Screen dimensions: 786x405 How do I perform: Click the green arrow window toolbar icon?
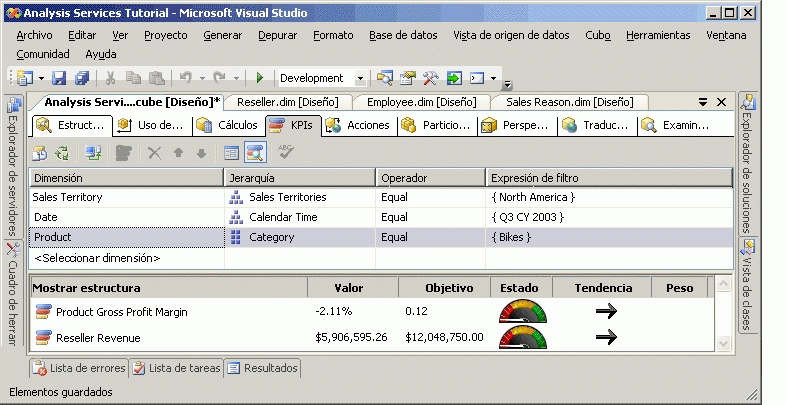(x=454, y=78)
